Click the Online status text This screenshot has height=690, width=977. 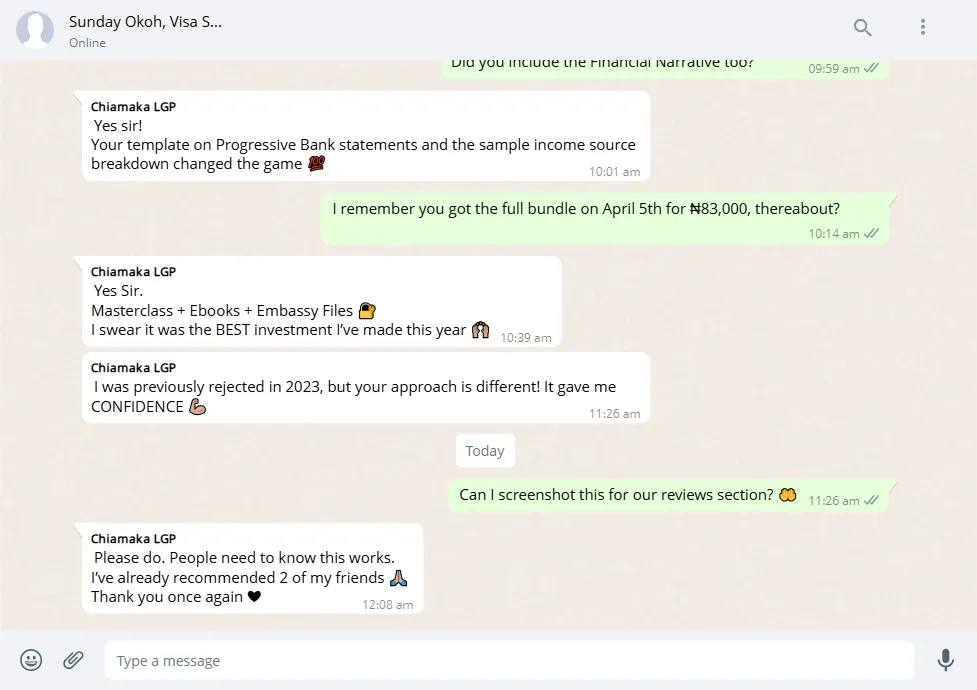coord(87,43)
